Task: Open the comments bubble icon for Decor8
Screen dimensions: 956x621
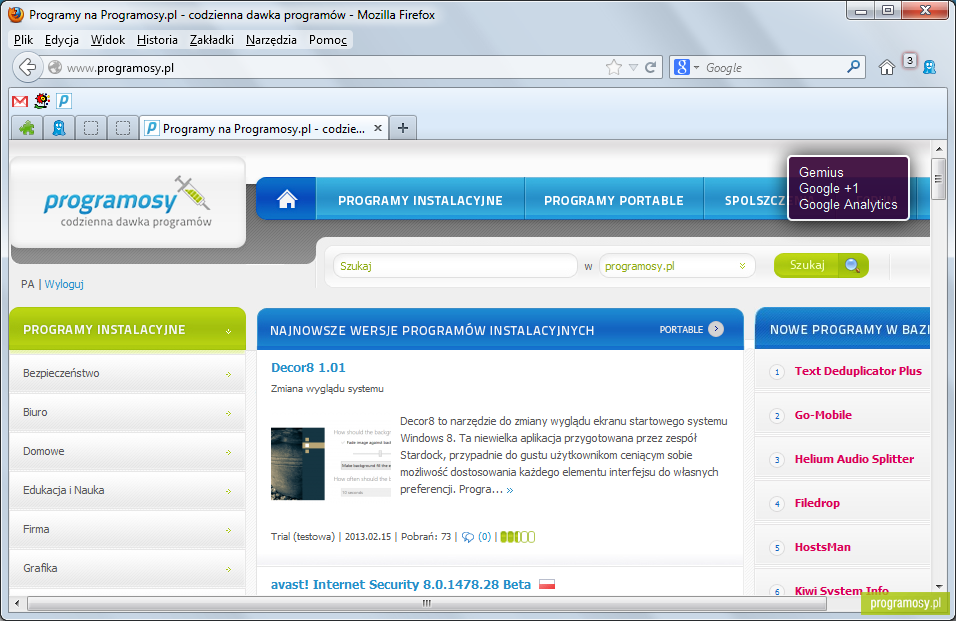Action: coord(468,537)
